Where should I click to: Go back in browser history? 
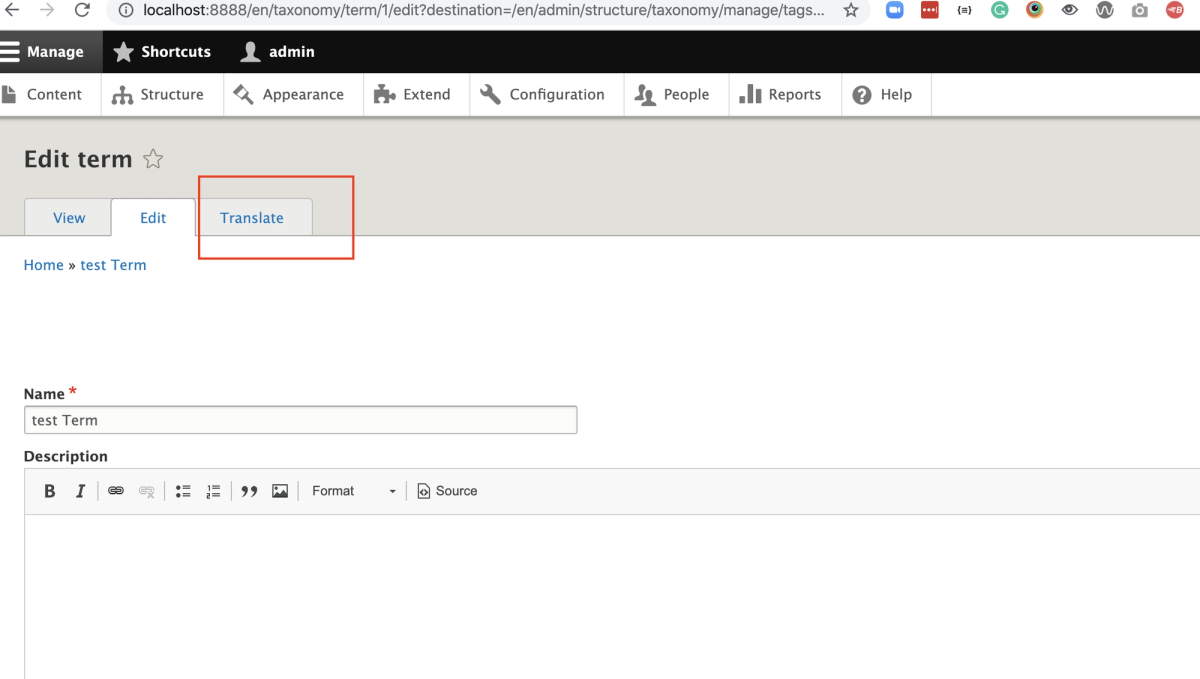pos(12,11)
